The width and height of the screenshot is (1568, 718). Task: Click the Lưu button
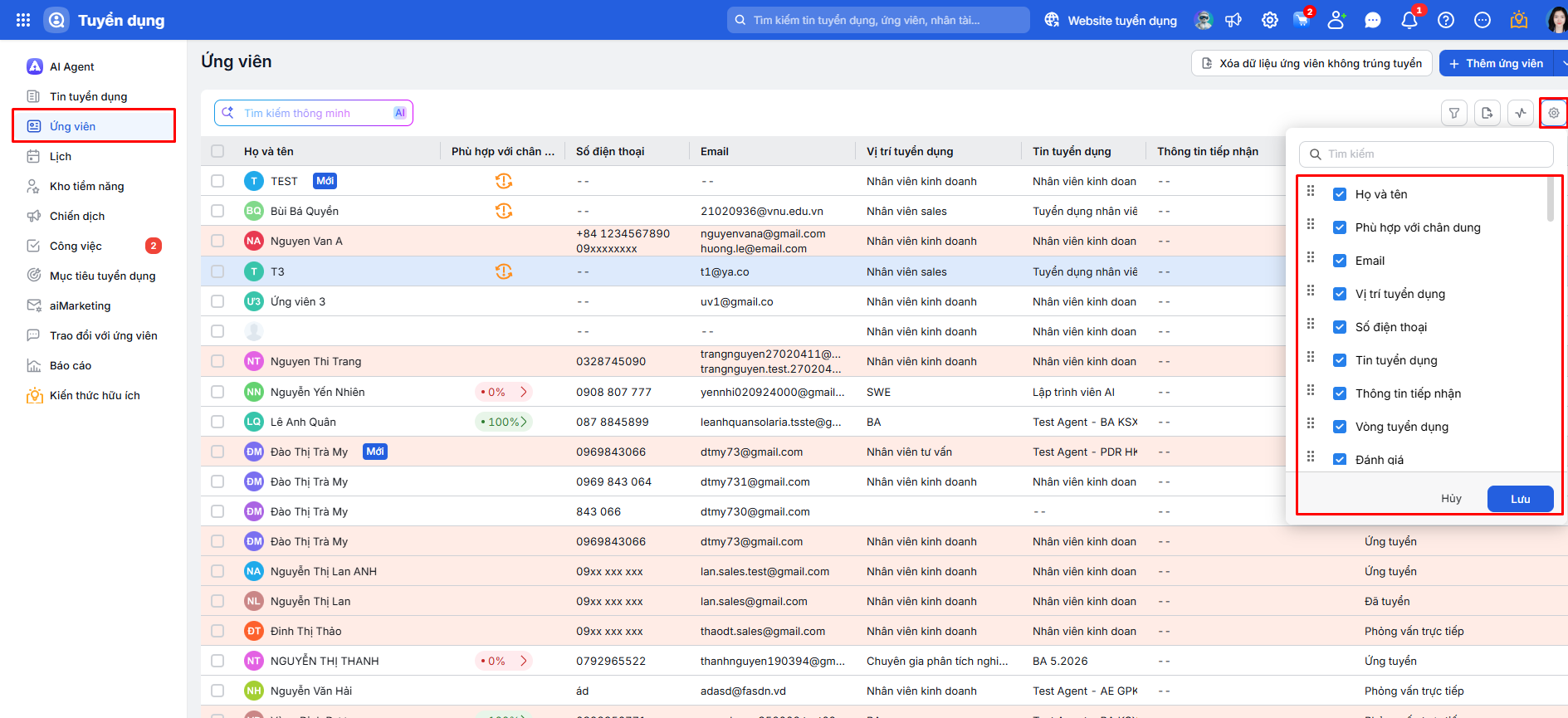[1521, 499]
